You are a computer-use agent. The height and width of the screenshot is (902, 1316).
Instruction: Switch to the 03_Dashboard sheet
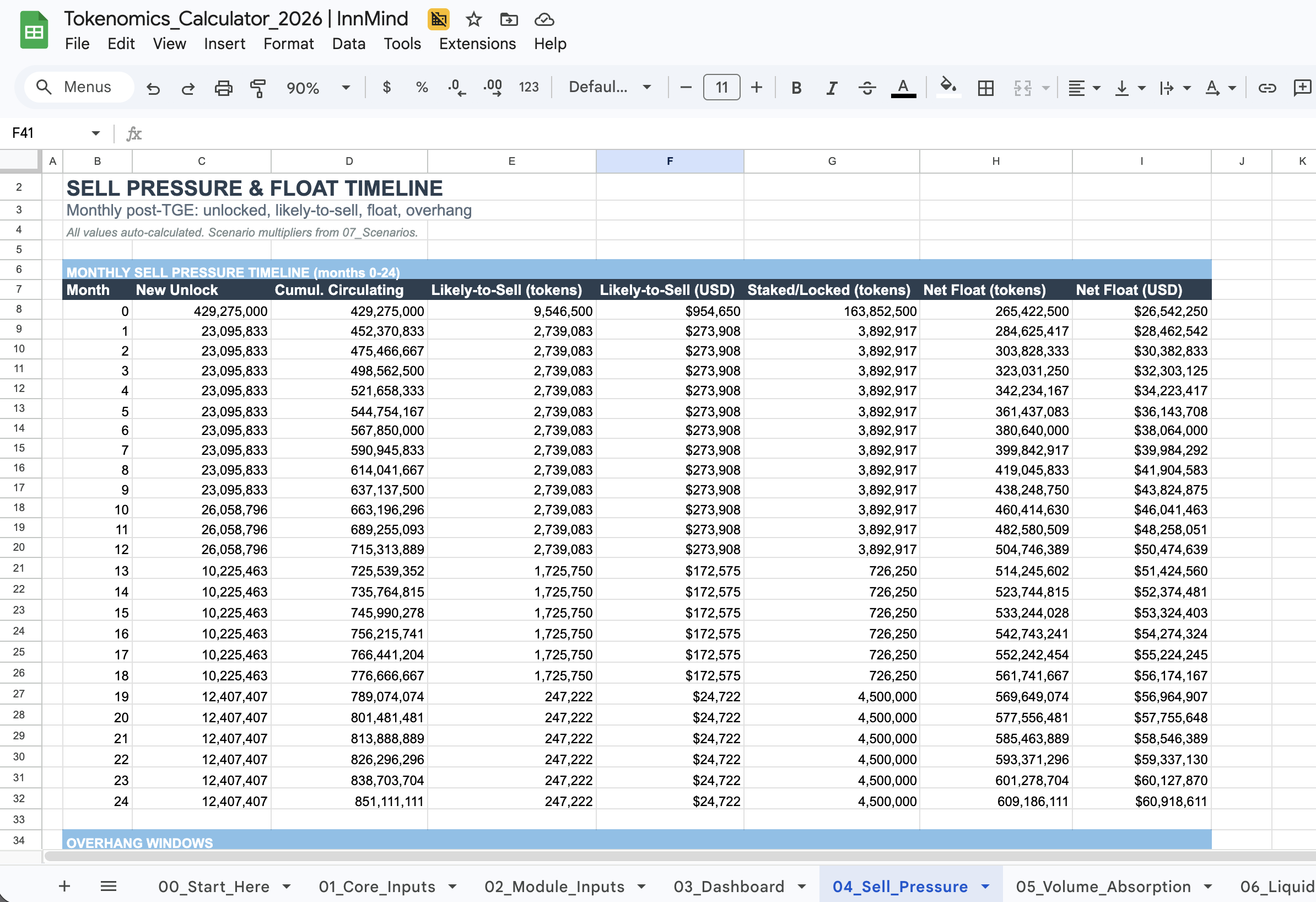[728, 886]
